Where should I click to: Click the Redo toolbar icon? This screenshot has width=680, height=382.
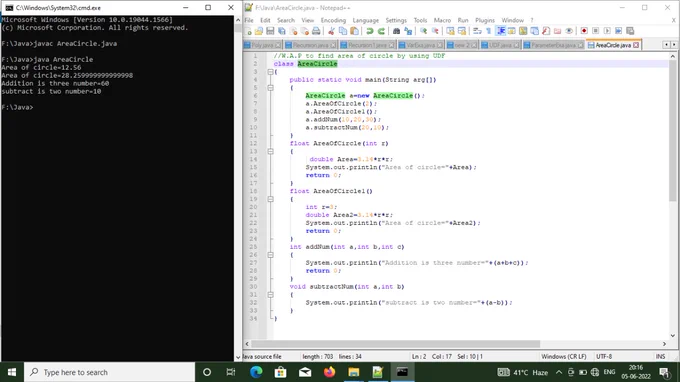tap(381, 31)
